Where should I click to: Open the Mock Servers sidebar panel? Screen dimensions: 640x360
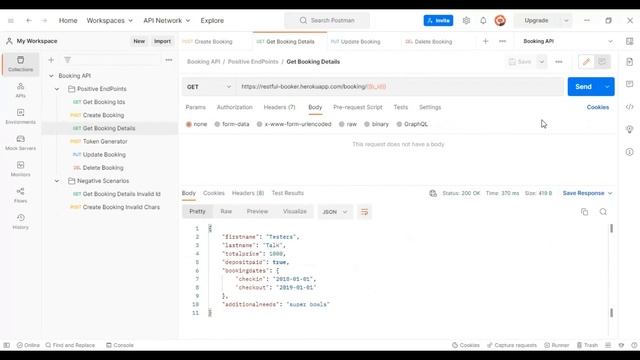(20, 143)
